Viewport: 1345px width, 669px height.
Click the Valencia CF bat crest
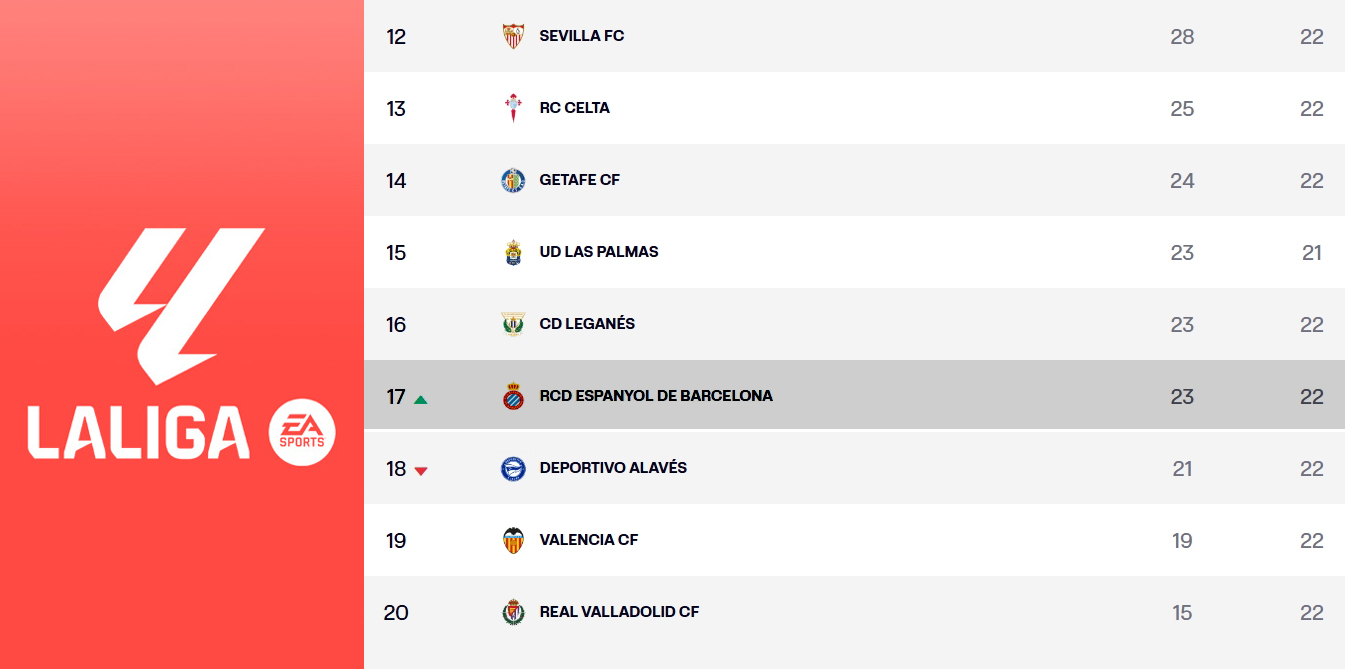(x=513, y=540)
